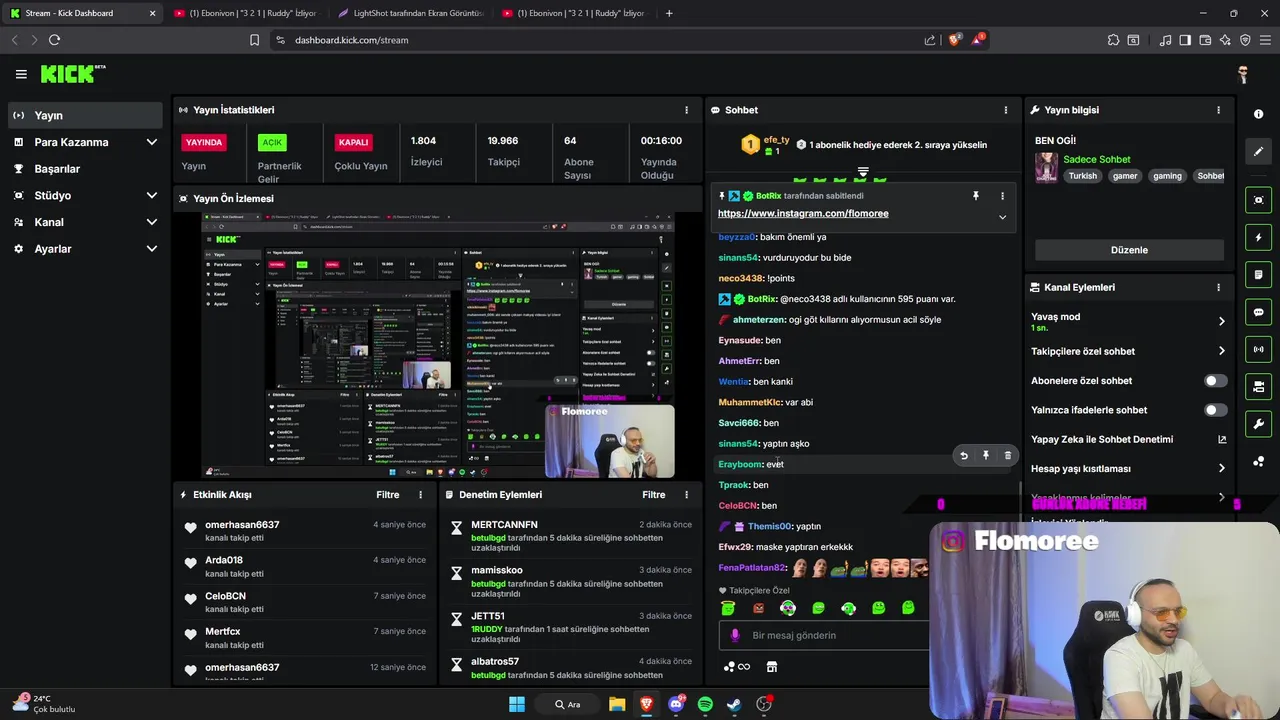1280x720 pixels.
Task: Open the Etkinlik Akışı panel three-dot menu
Action: coord(420,495)
